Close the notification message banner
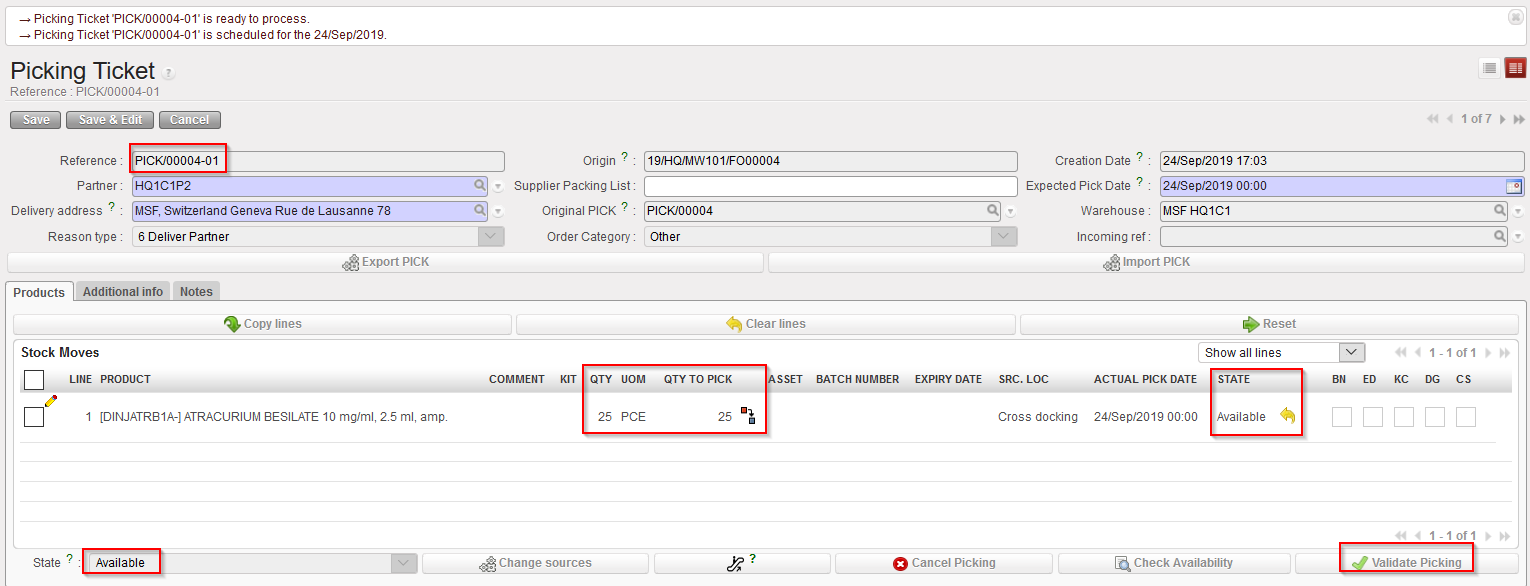This screenshot has width=1530, height=586. coord(1515,17)
